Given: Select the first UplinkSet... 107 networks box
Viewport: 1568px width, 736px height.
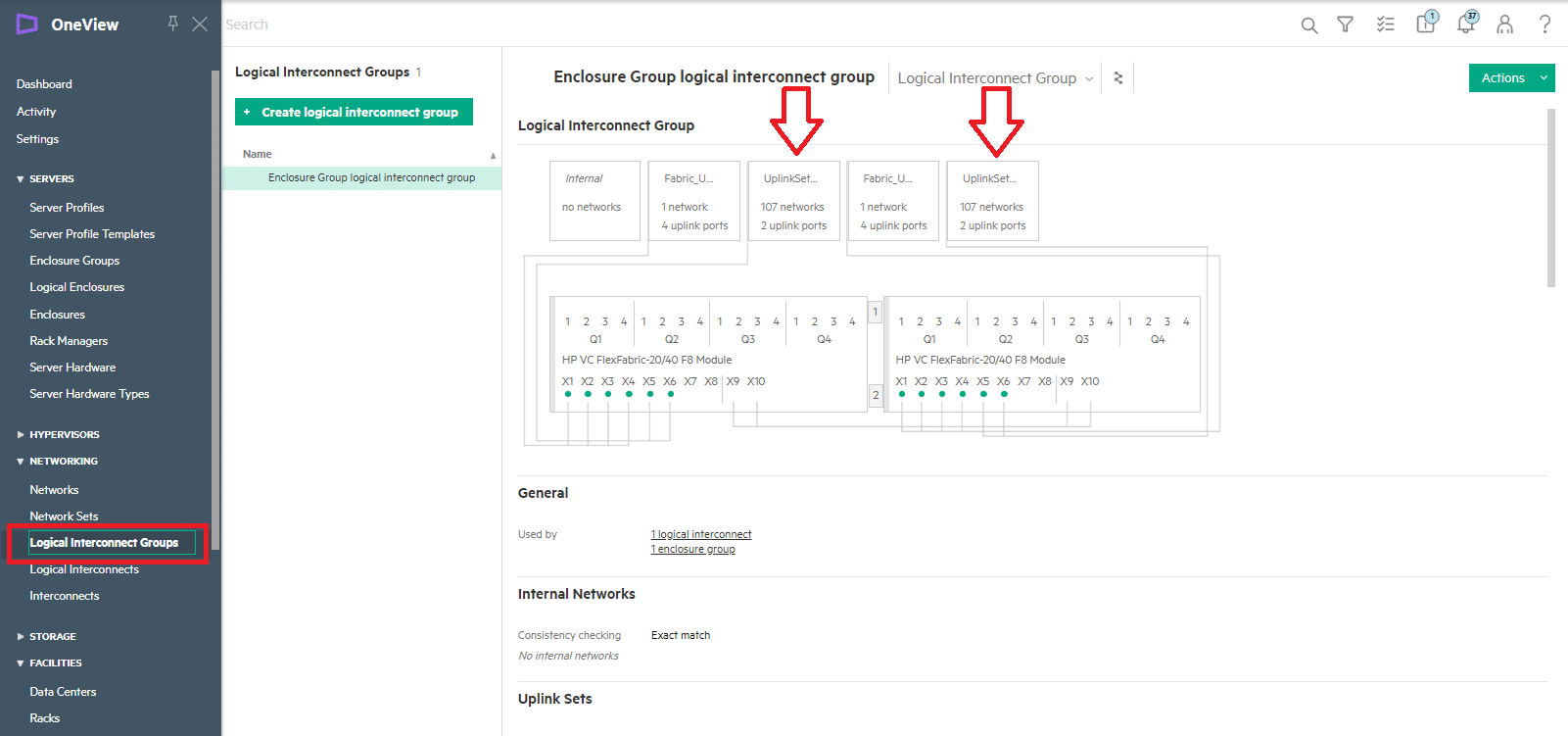Looking at the screenshot, I should pyautogui.click(x=794, y=201).
